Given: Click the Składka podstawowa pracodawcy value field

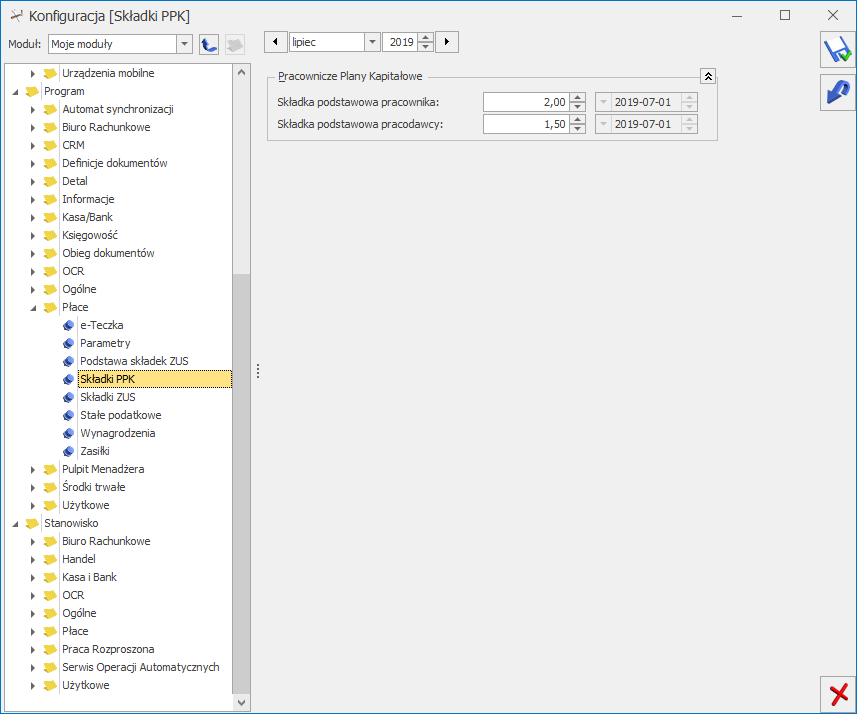Looking at the screenshot, I should pyautogui.click(x=526, y=124).
